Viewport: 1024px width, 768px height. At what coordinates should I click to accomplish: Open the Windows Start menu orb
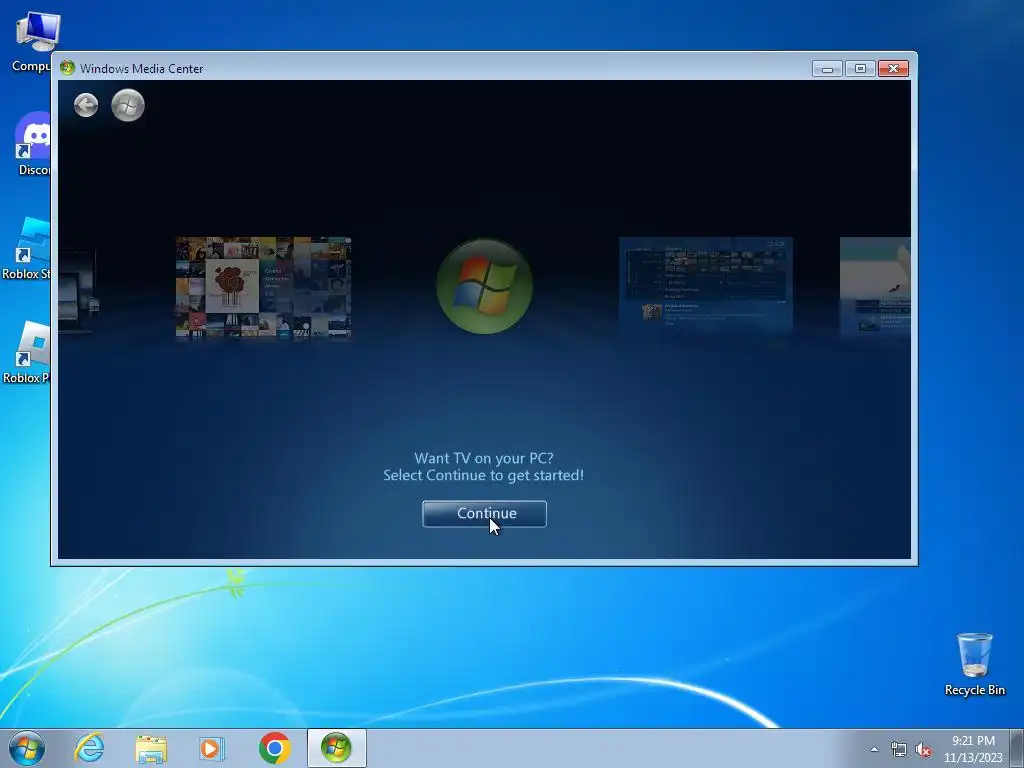[27, 748]
